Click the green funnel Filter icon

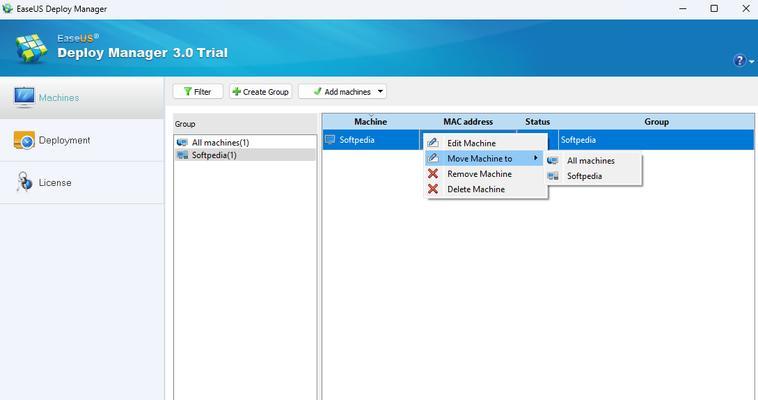point(188,91)
